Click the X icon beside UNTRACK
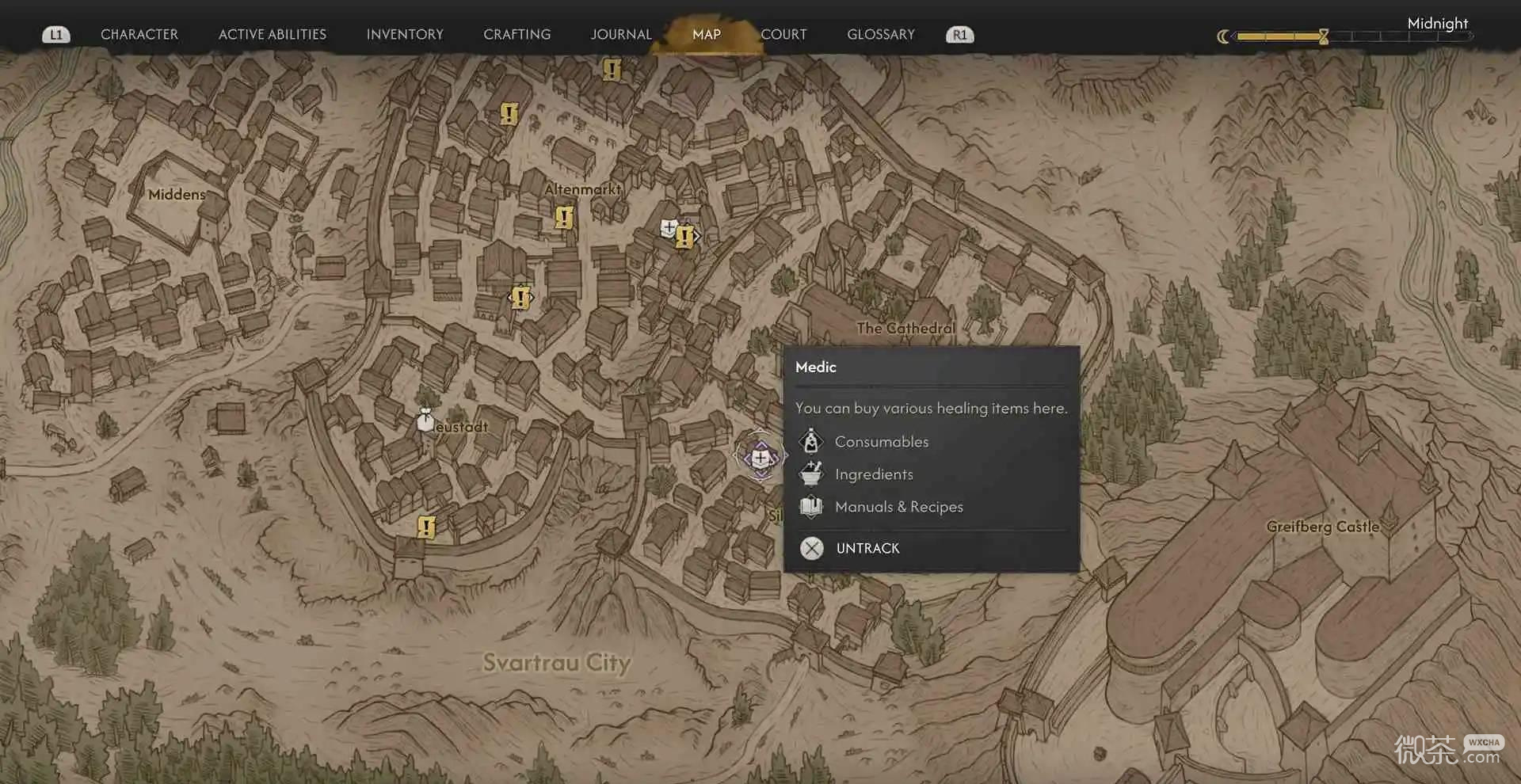The image size is (1521, 784). point(812,548)
